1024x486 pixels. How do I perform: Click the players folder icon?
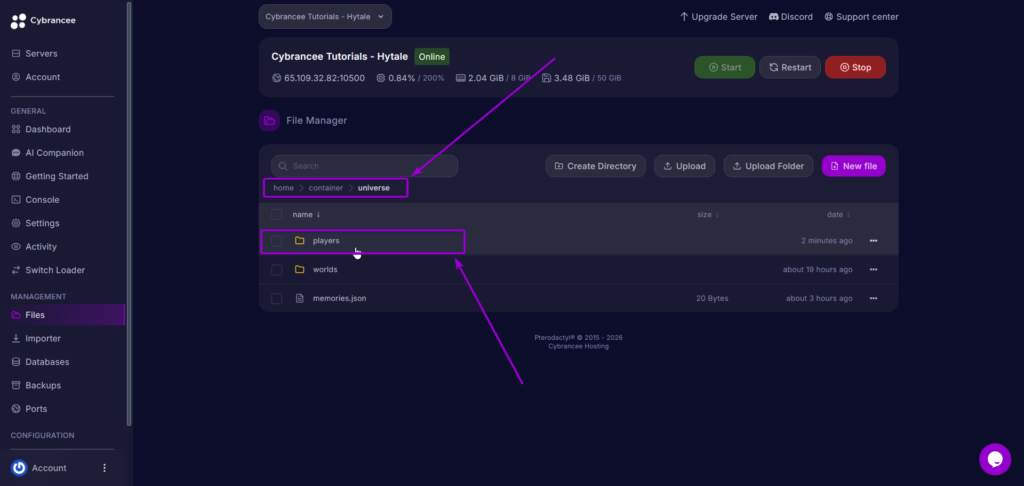point(299,241)
